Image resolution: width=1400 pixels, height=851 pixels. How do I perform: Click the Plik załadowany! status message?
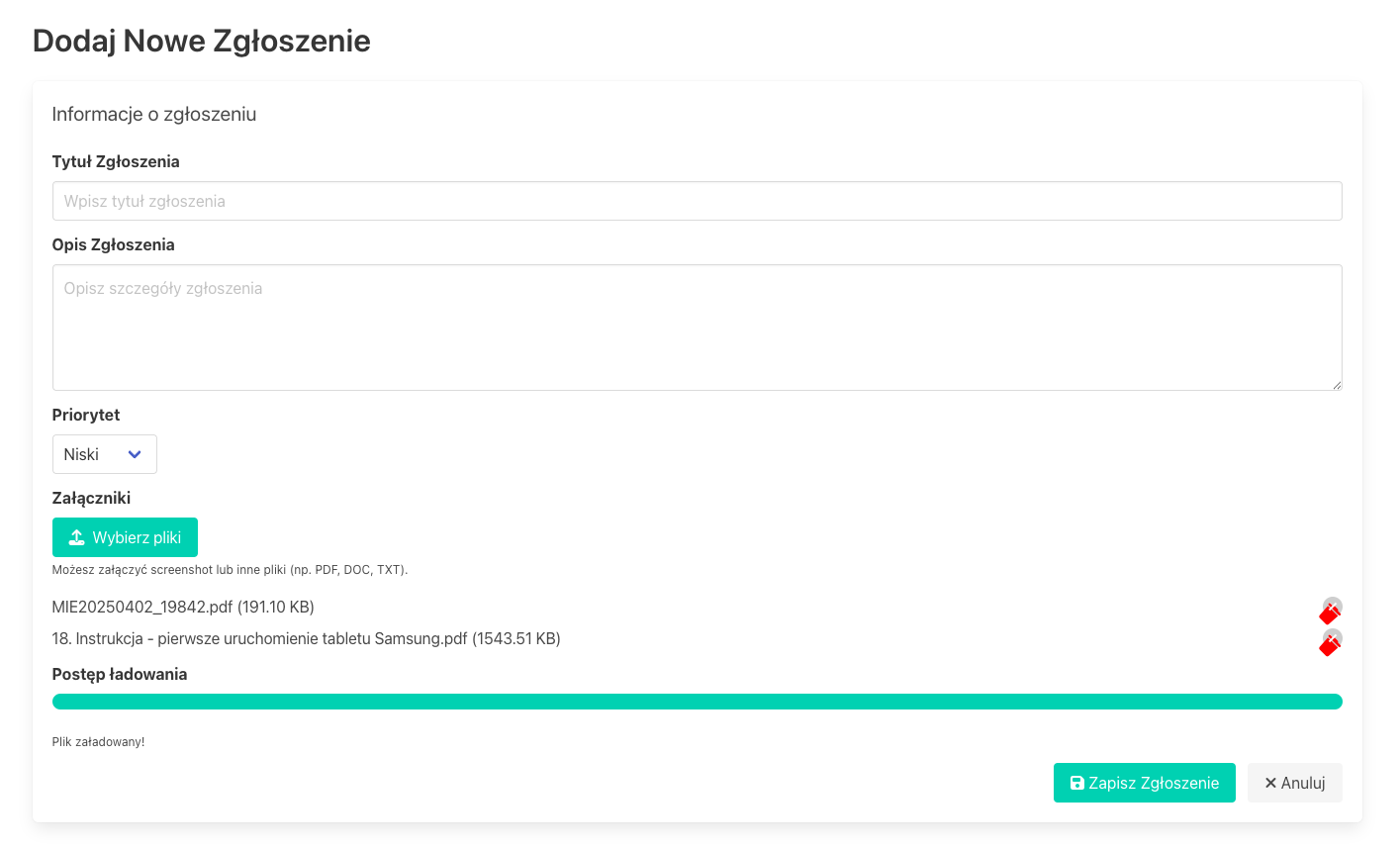point(98,740)
